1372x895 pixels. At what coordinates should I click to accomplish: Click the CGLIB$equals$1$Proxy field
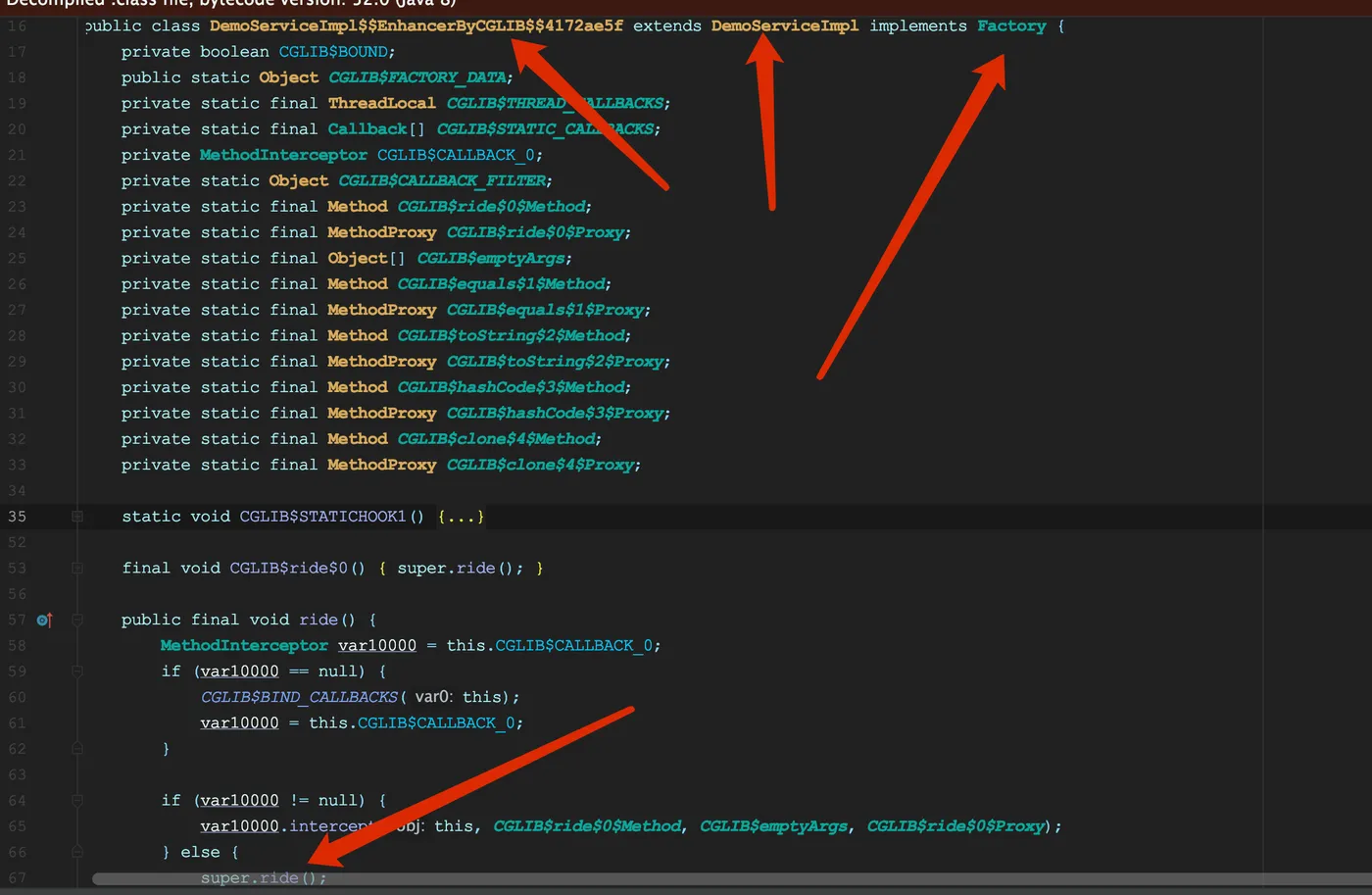546,310
